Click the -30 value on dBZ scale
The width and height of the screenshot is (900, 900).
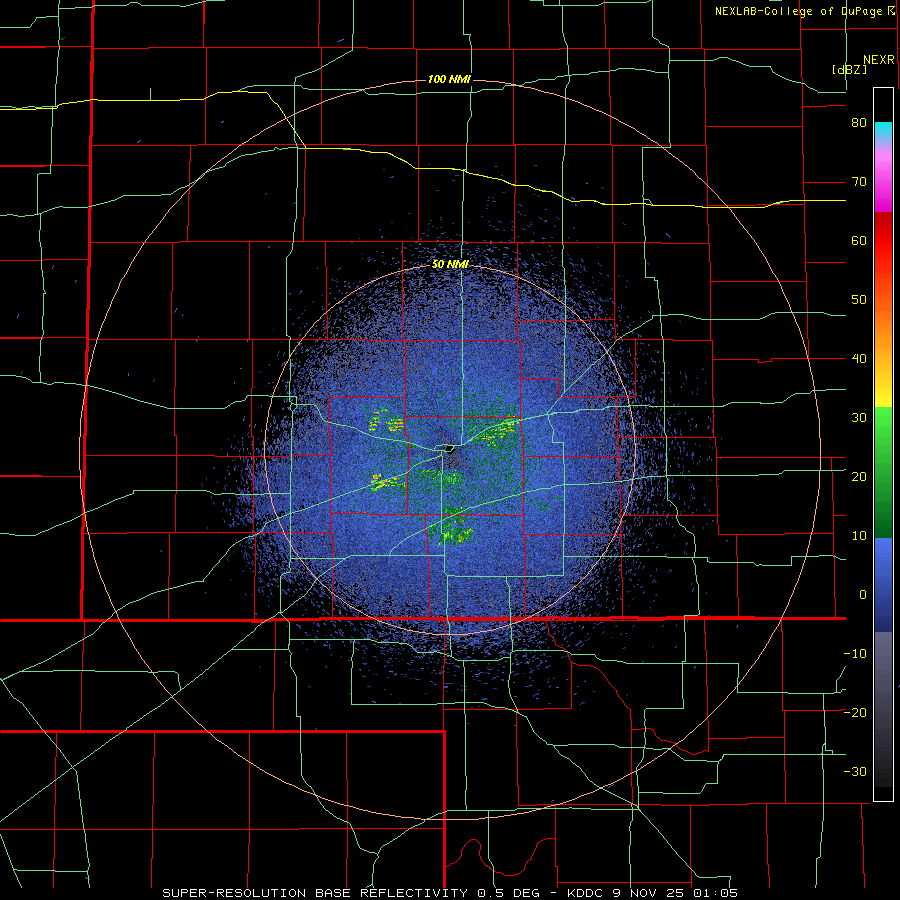pyautogui.click(x=855, y=772)
